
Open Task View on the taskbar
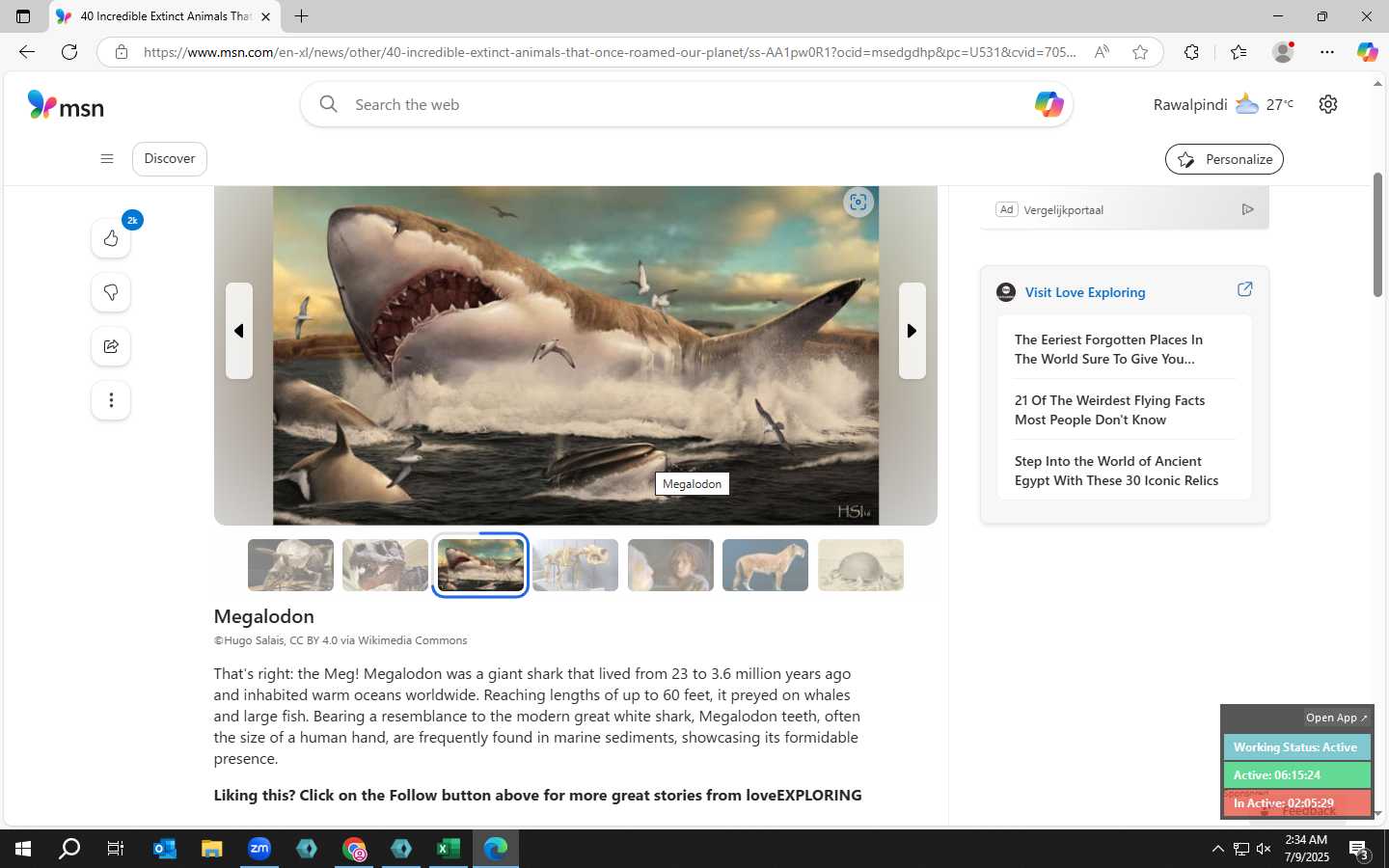[x=116, y=849]
